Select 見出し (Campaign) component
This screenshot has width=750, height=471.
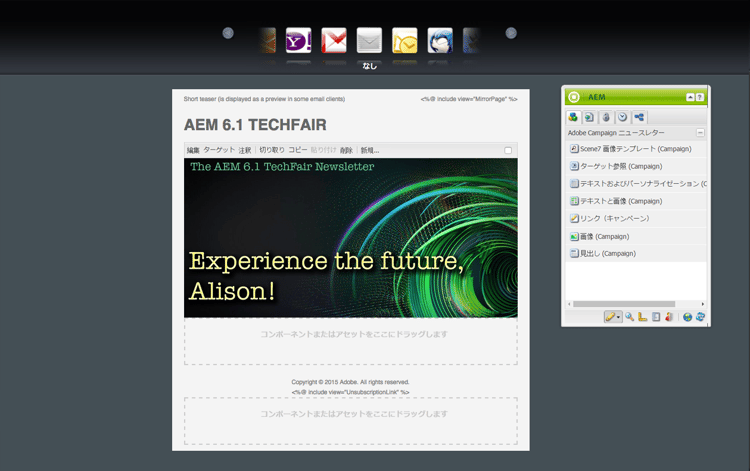[x=636, y=253]
